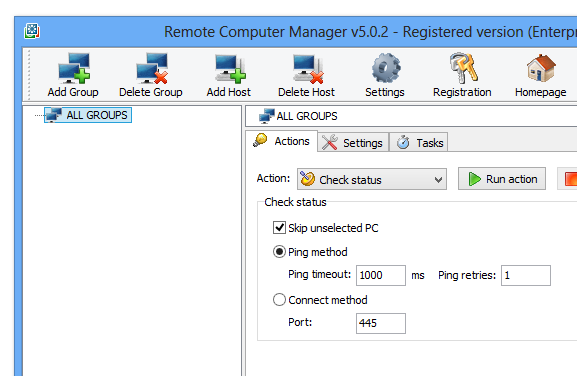Select the Ping method radio button
The width and height of the screenshot is (577, 376).
(279, 252)
